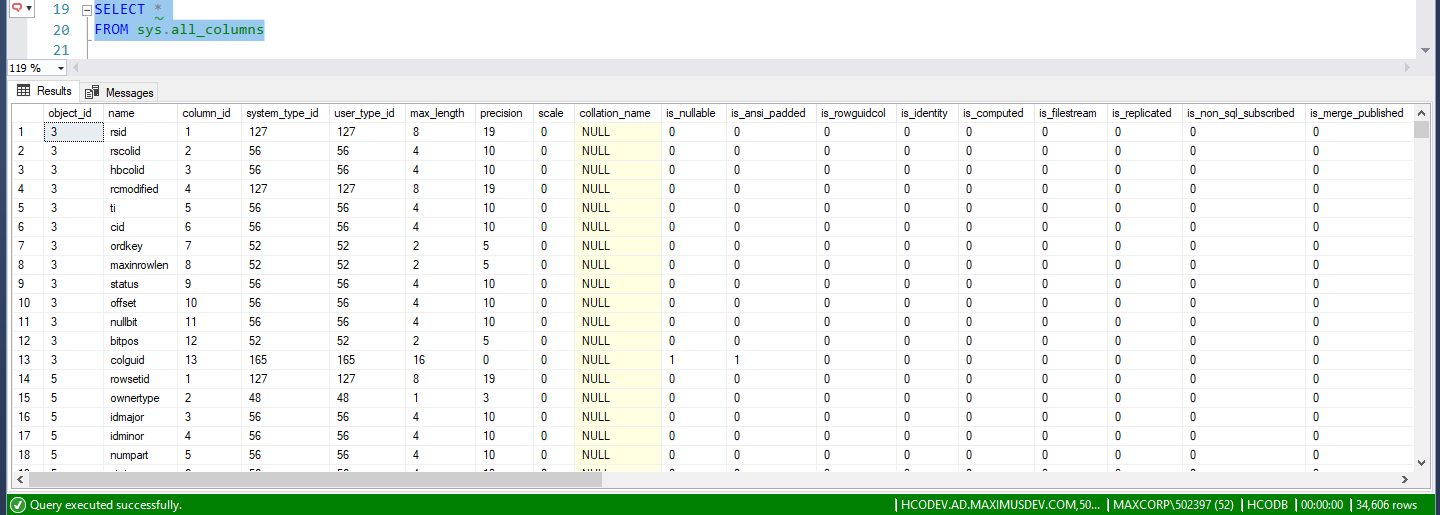Select the is_nullable column header
1440x515 pixels.
click(693, 113)
